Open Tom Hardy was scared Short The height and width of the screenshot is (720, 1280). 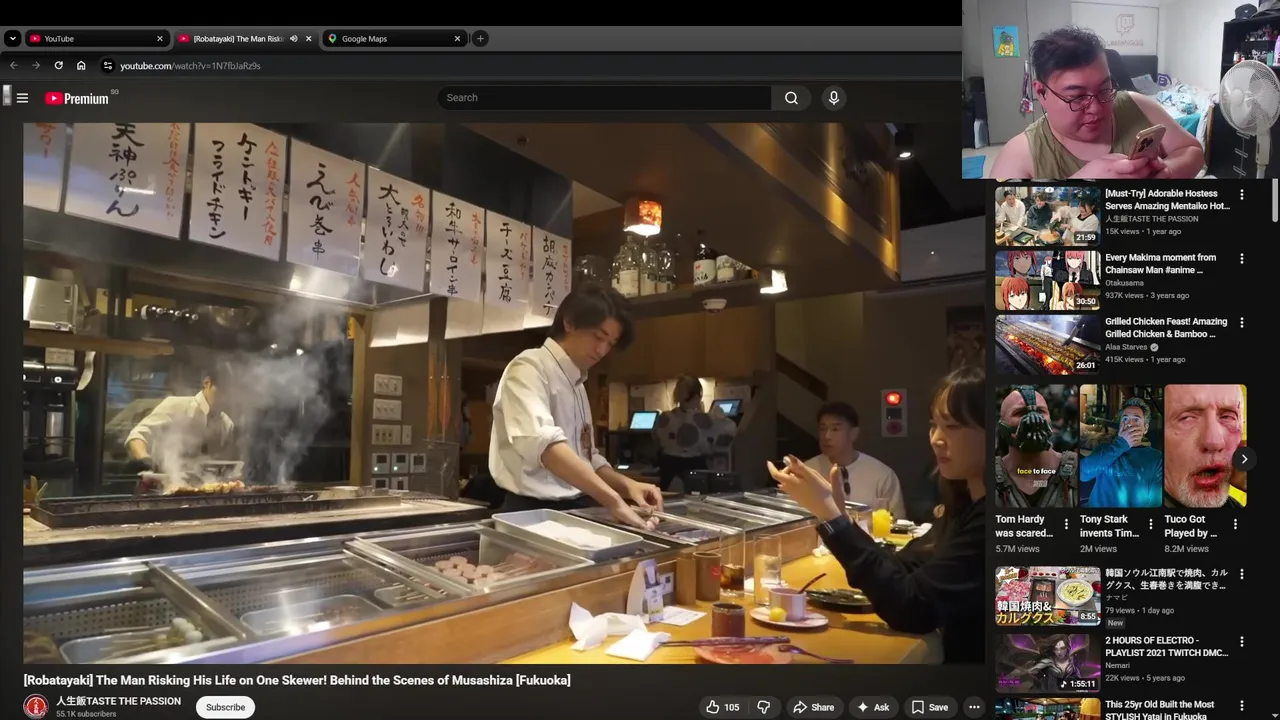pyautogui.click(x=1036, y=446)
